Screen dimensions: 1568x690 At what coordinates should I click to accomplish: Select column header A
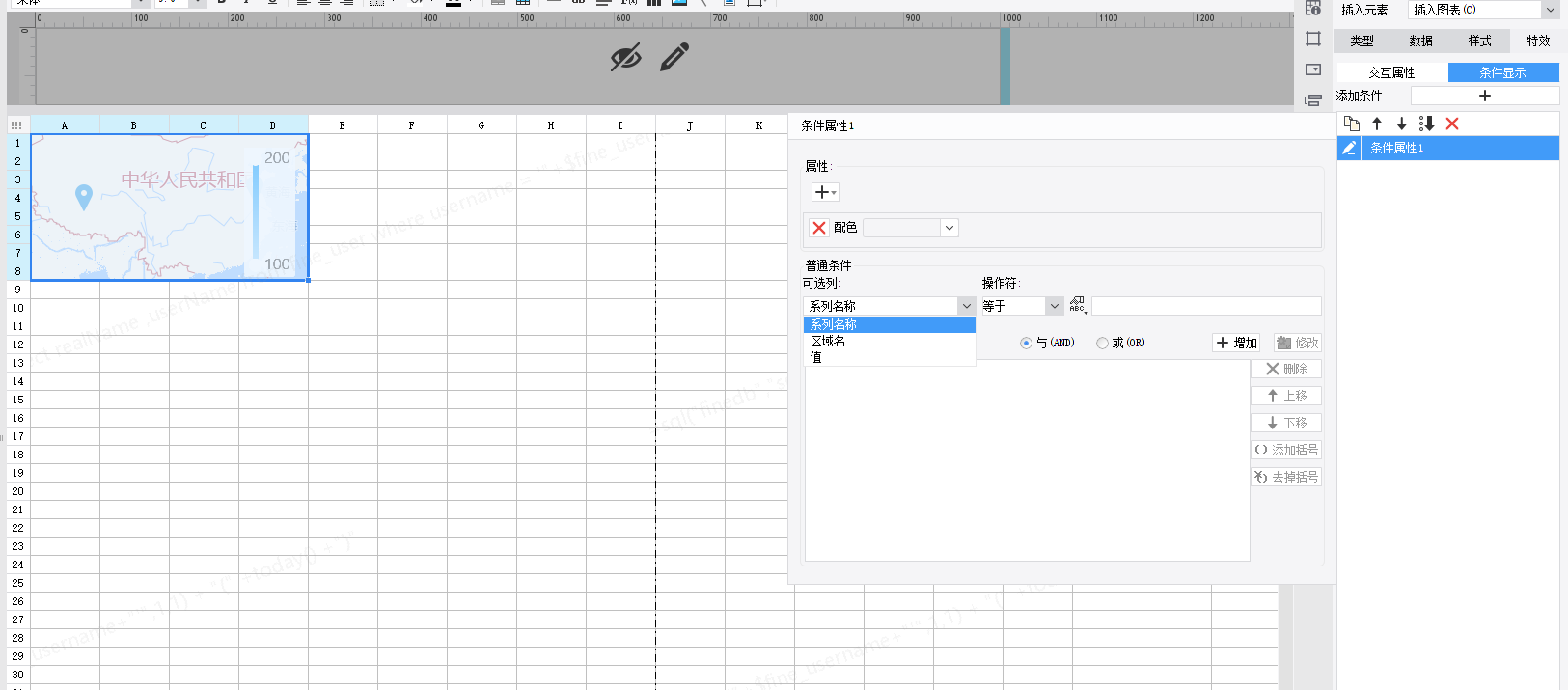(65, 125)
